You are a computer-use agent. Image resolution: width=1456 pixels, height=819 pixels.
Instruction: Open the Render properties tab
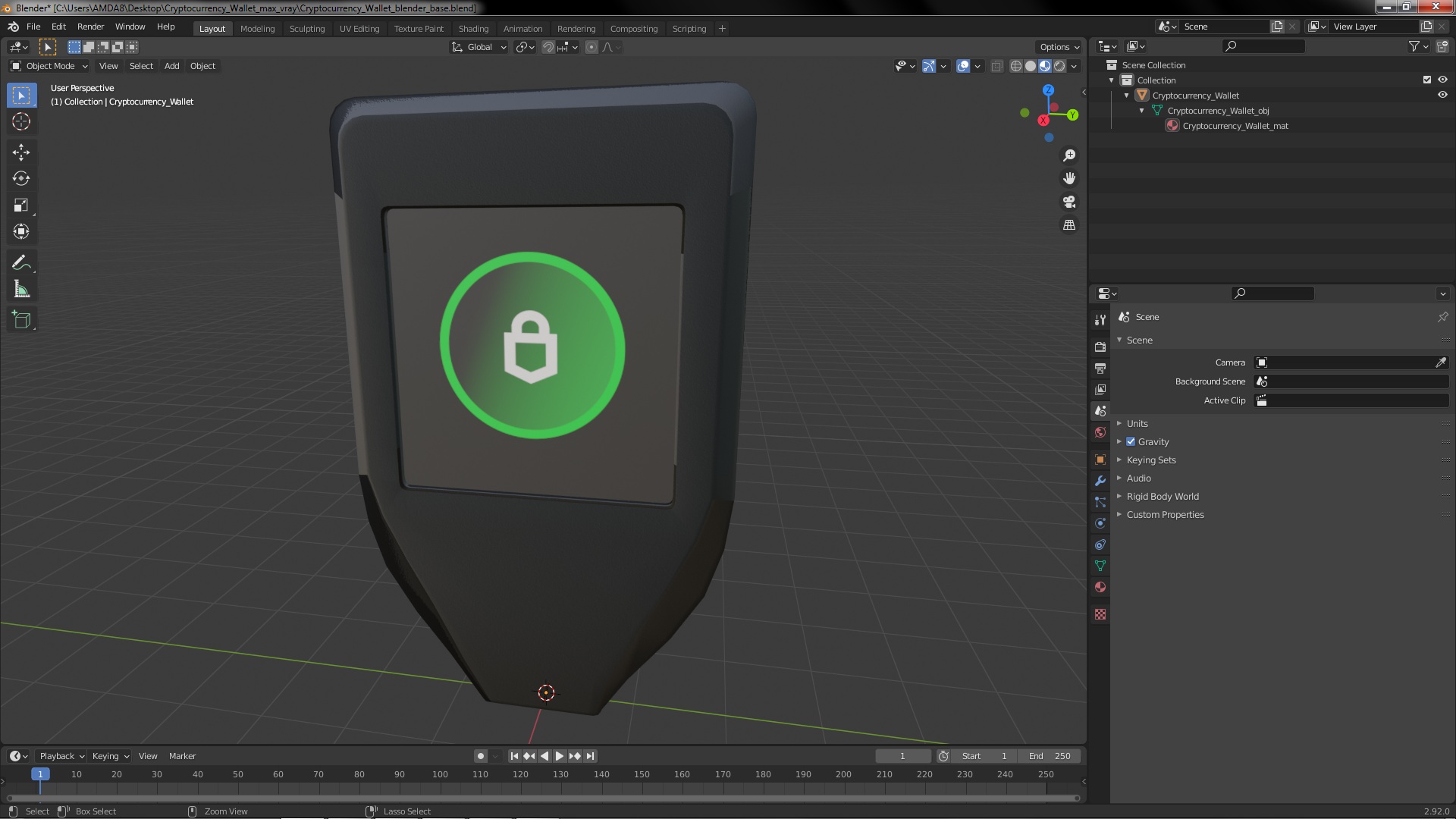click(1100, 347)
